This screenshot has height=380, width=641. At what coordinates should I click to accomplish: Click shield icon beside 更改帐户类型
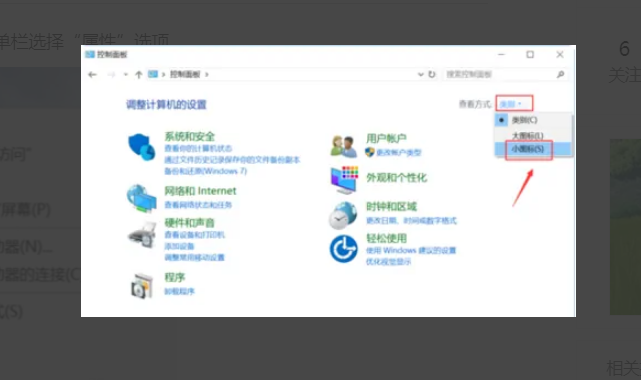tap(370, 152)
